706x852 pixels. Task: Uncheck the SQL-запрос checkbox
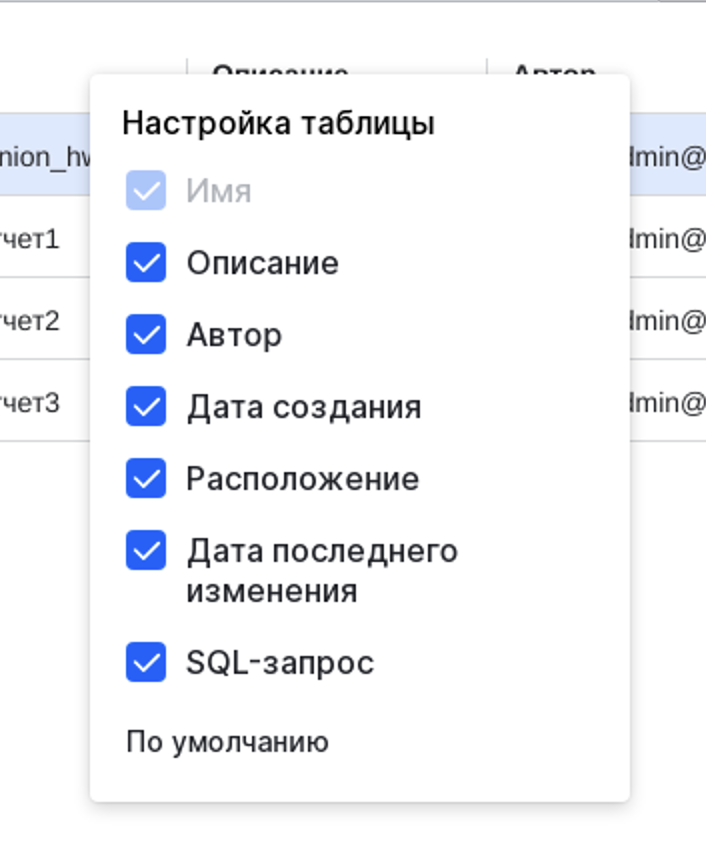[146, 662]
